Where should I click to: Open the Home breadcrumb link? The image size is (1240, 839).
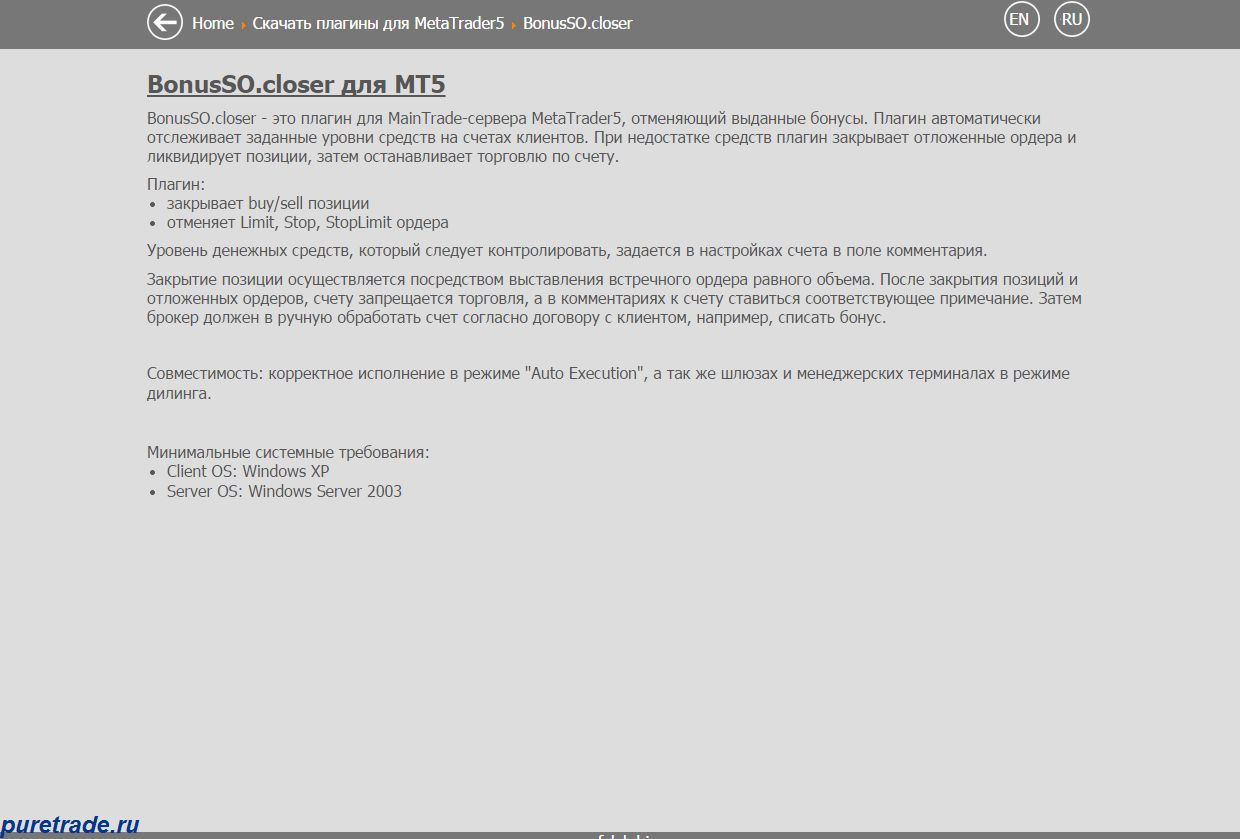pyautogui.click(x=213, y=23)
